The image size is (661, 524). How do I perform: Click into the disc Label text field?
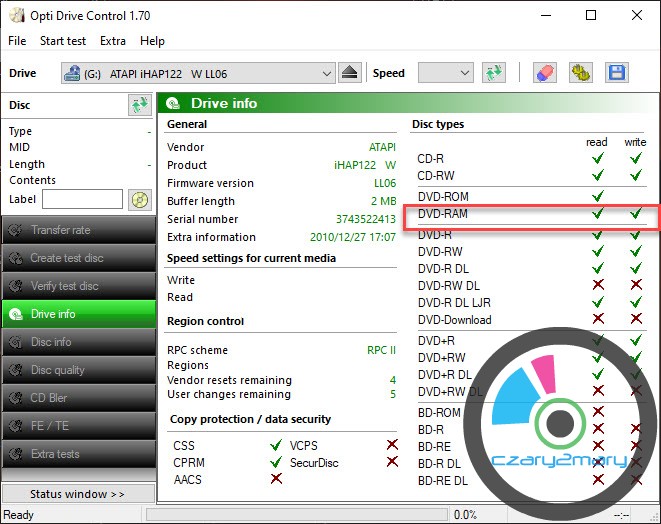[82, 199]
